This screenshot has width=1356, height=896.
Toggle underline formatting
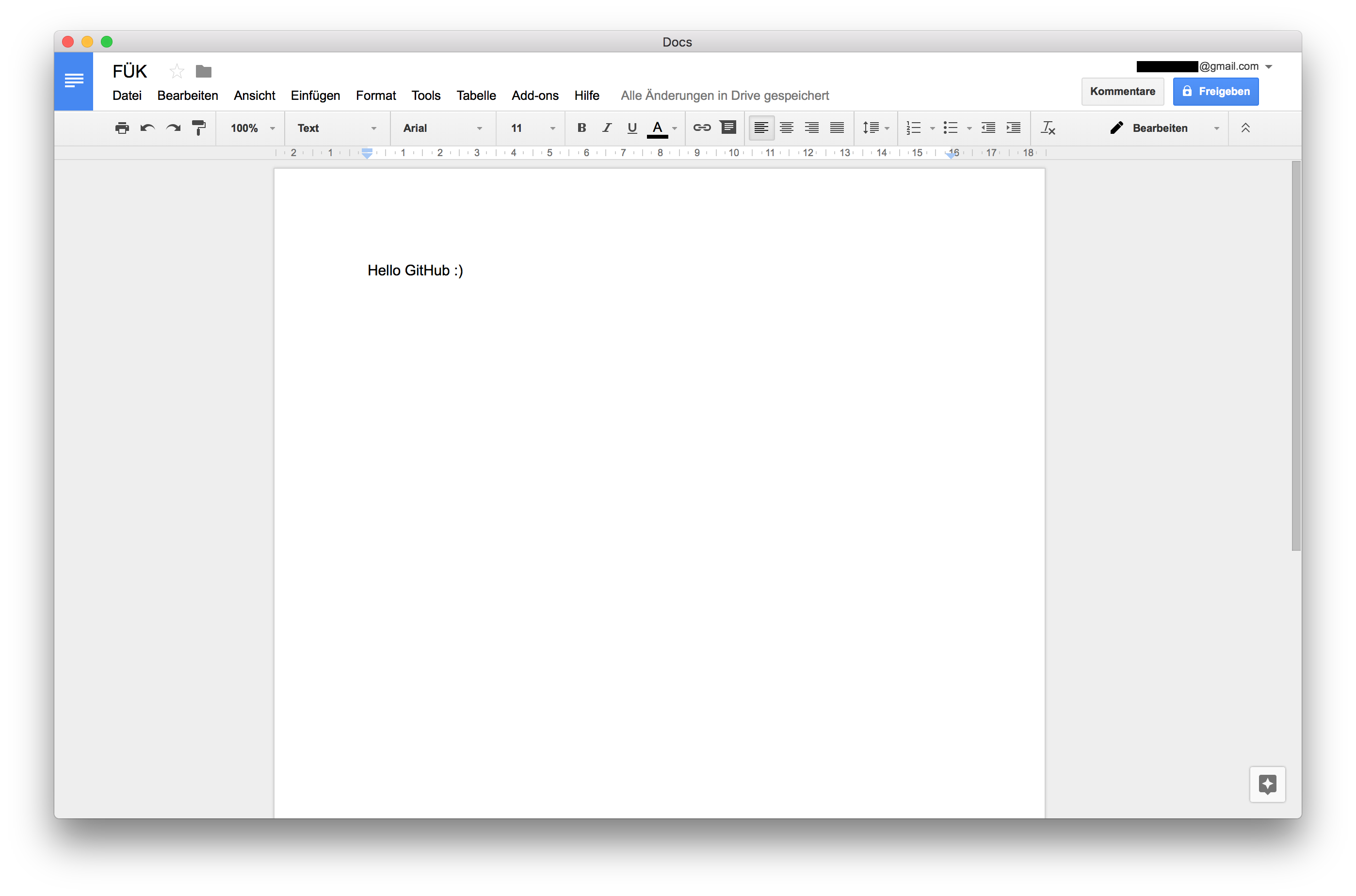(631, 128)
